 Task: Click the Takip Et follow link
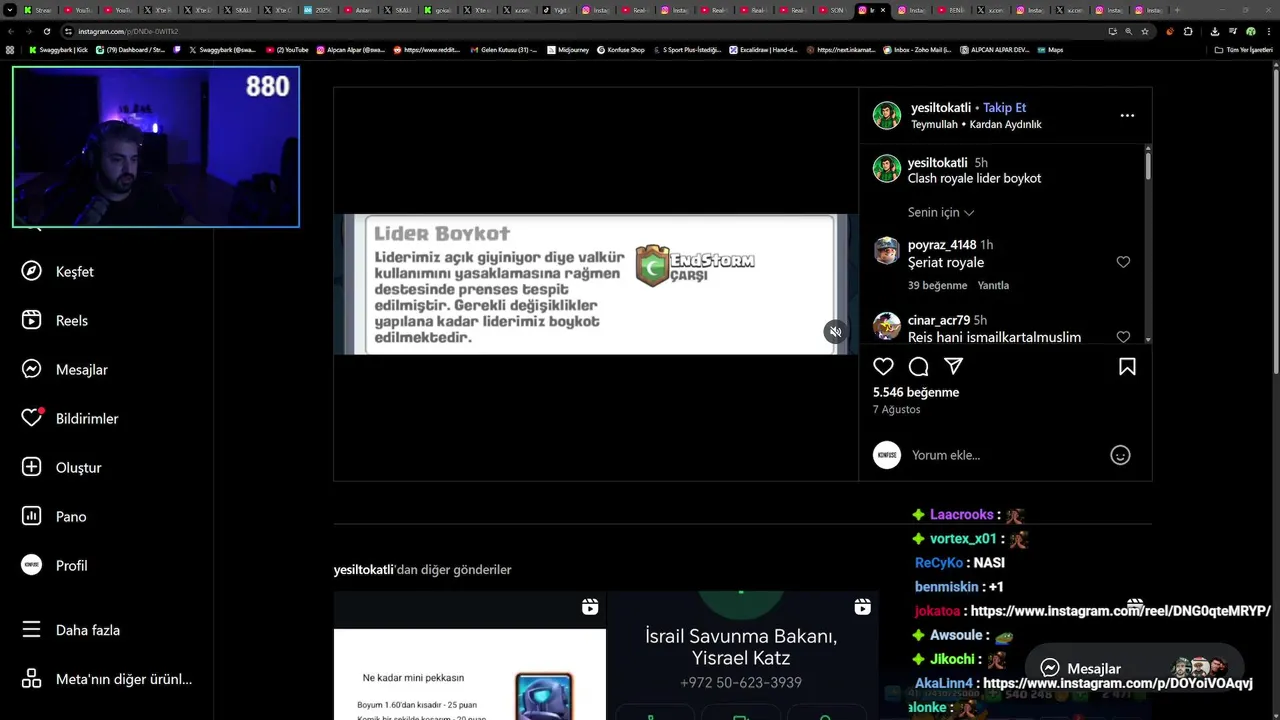tap(1004, 107)
